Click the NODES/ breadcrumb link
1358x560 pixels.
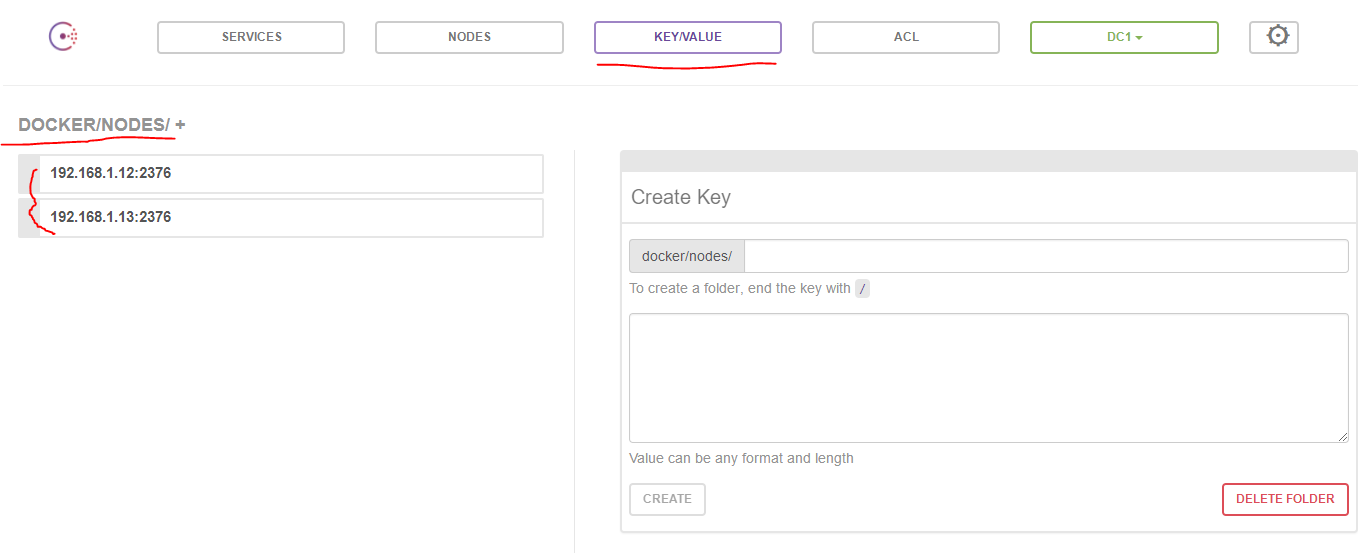click(135, 125)
